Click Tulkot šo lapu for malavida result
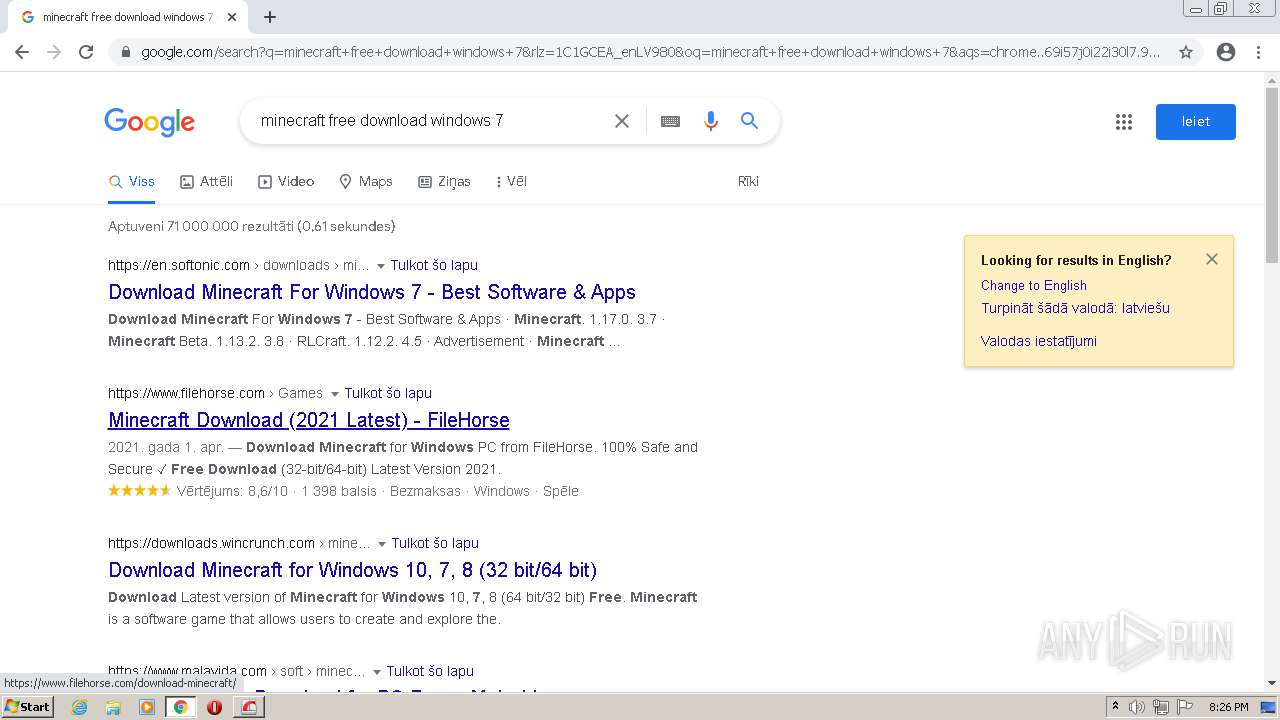Image resolution: width=1280 pixels, height=720 pixels. (x=430, y=671)
